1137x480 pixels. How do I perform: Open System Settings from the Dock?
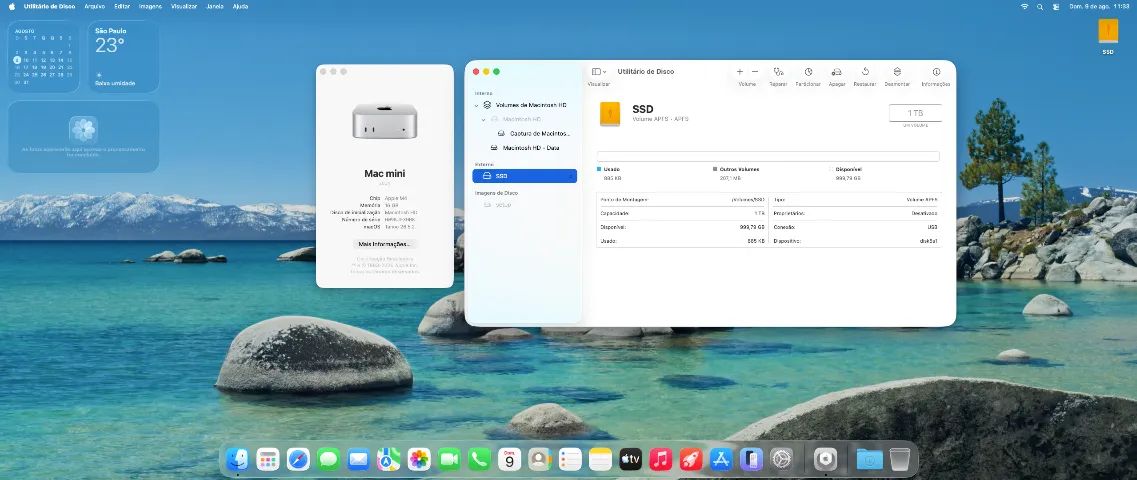click(x=782, y=459)
